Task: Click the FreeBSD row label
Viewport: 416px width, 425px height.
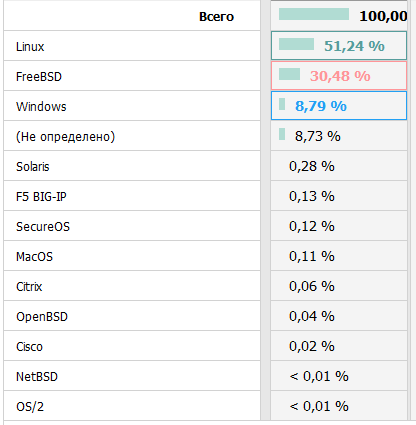Action: pyautogui.click(x=39, y=77)
